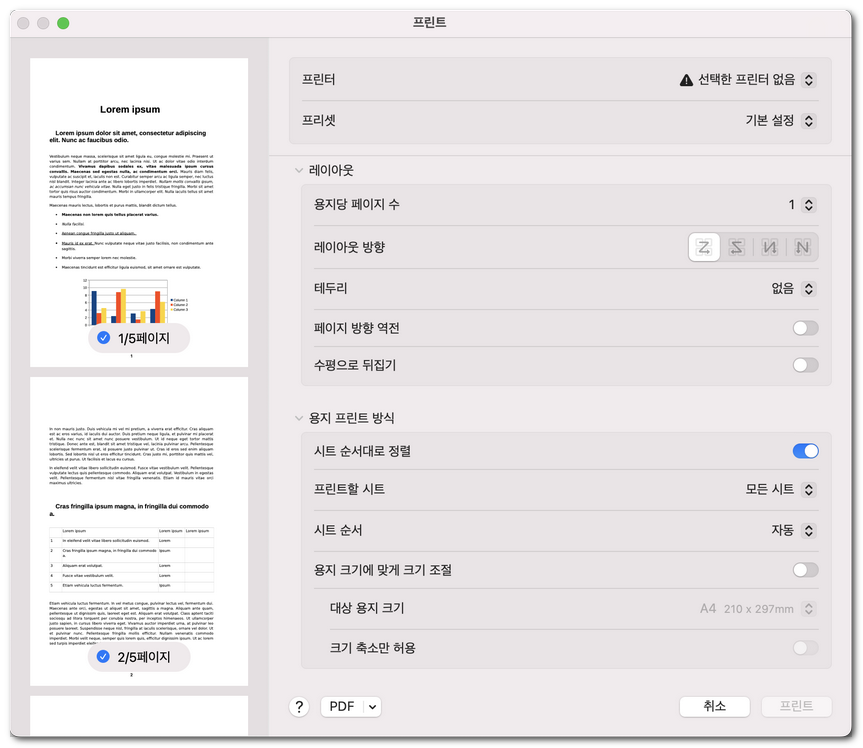This screenshot has height=748, width=863.
Task: Select the vertical N layout direction icon
Action: pyautogui.click(x=769, y=246)
